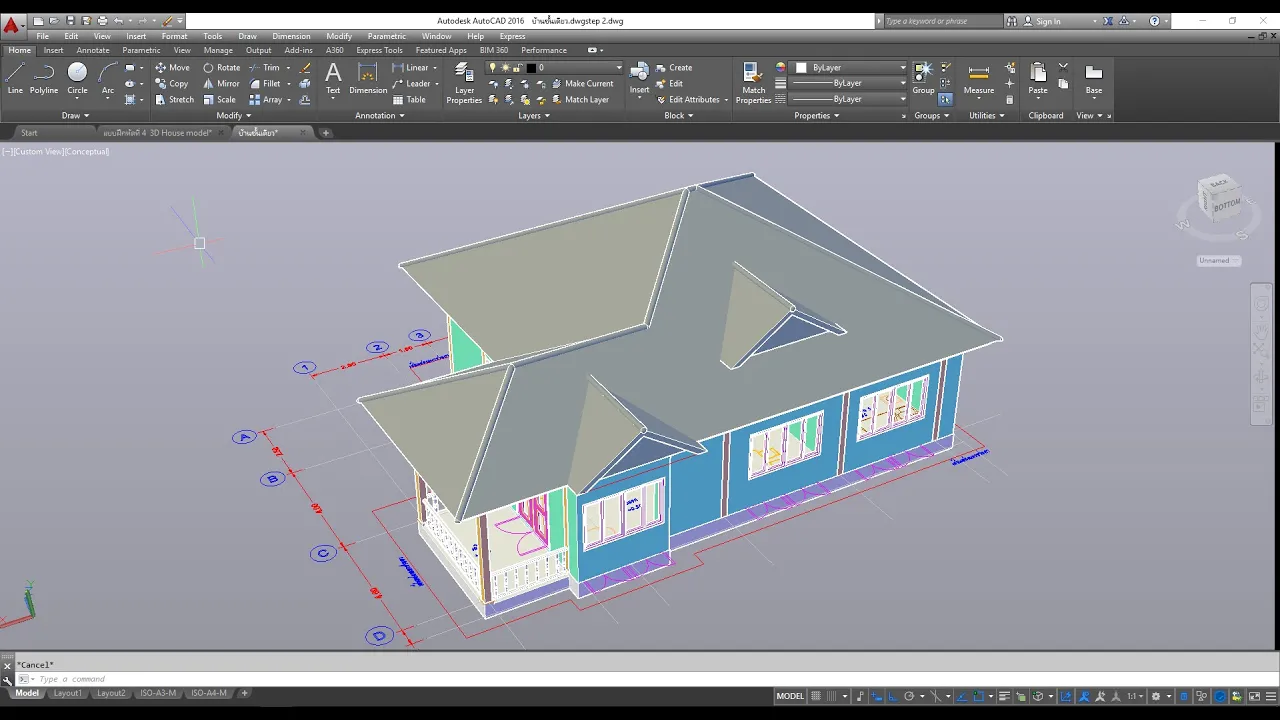Switch to the Layout1 tab
The height and width of the screenshot is (720, 1280).
coord(67,693)
